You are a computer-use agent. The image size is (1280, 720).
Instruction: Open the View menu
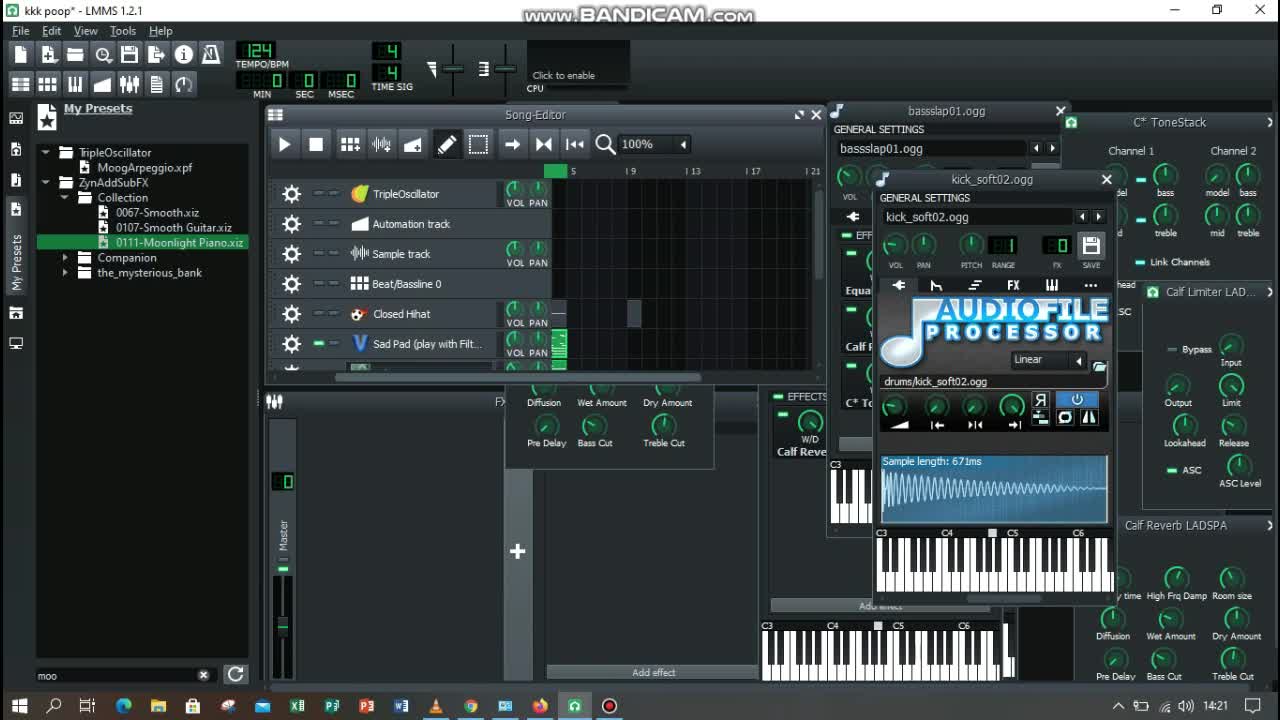coord(85,31)
